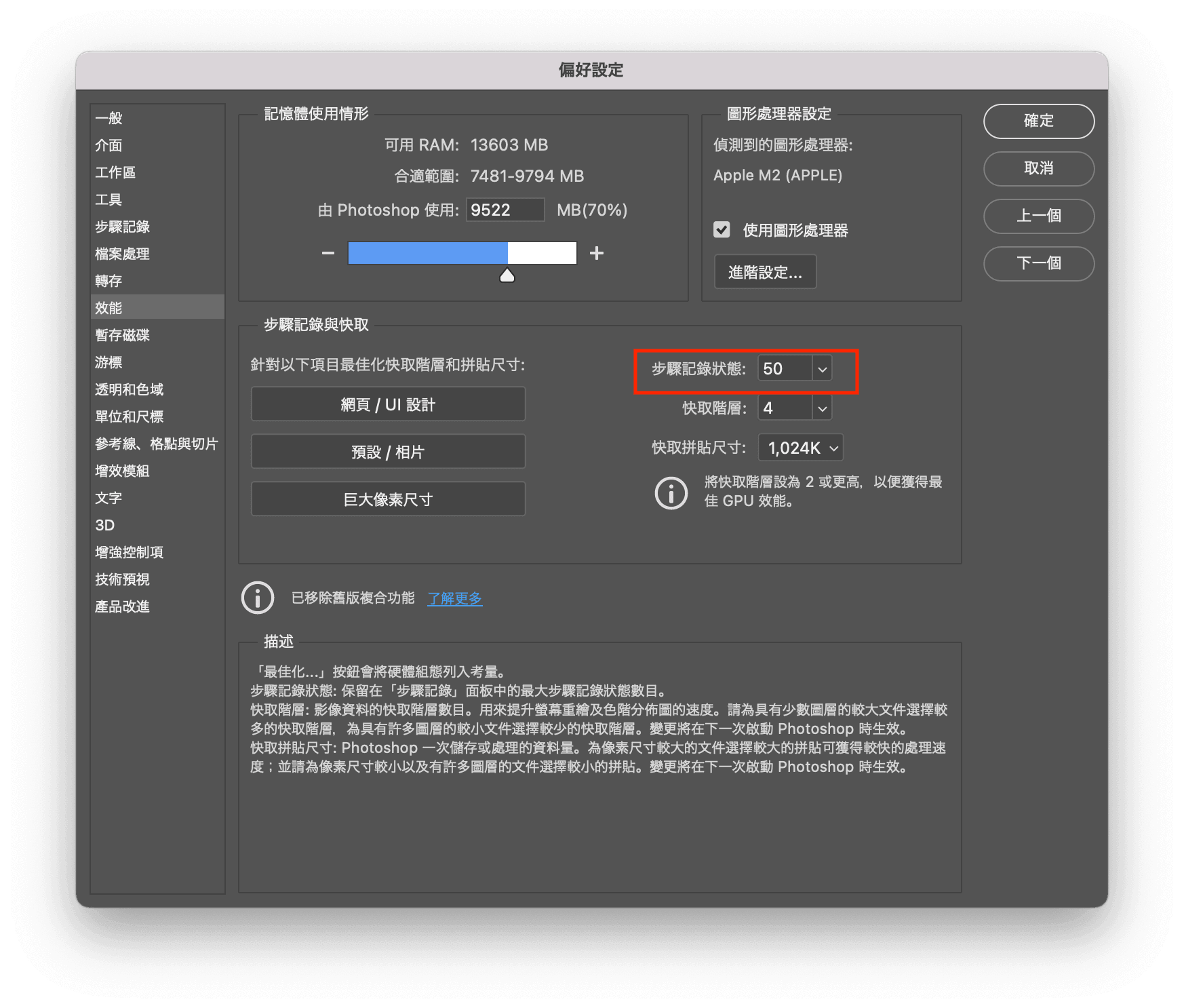Open the 快取階層 dropdown arrow

pos(822,408)
